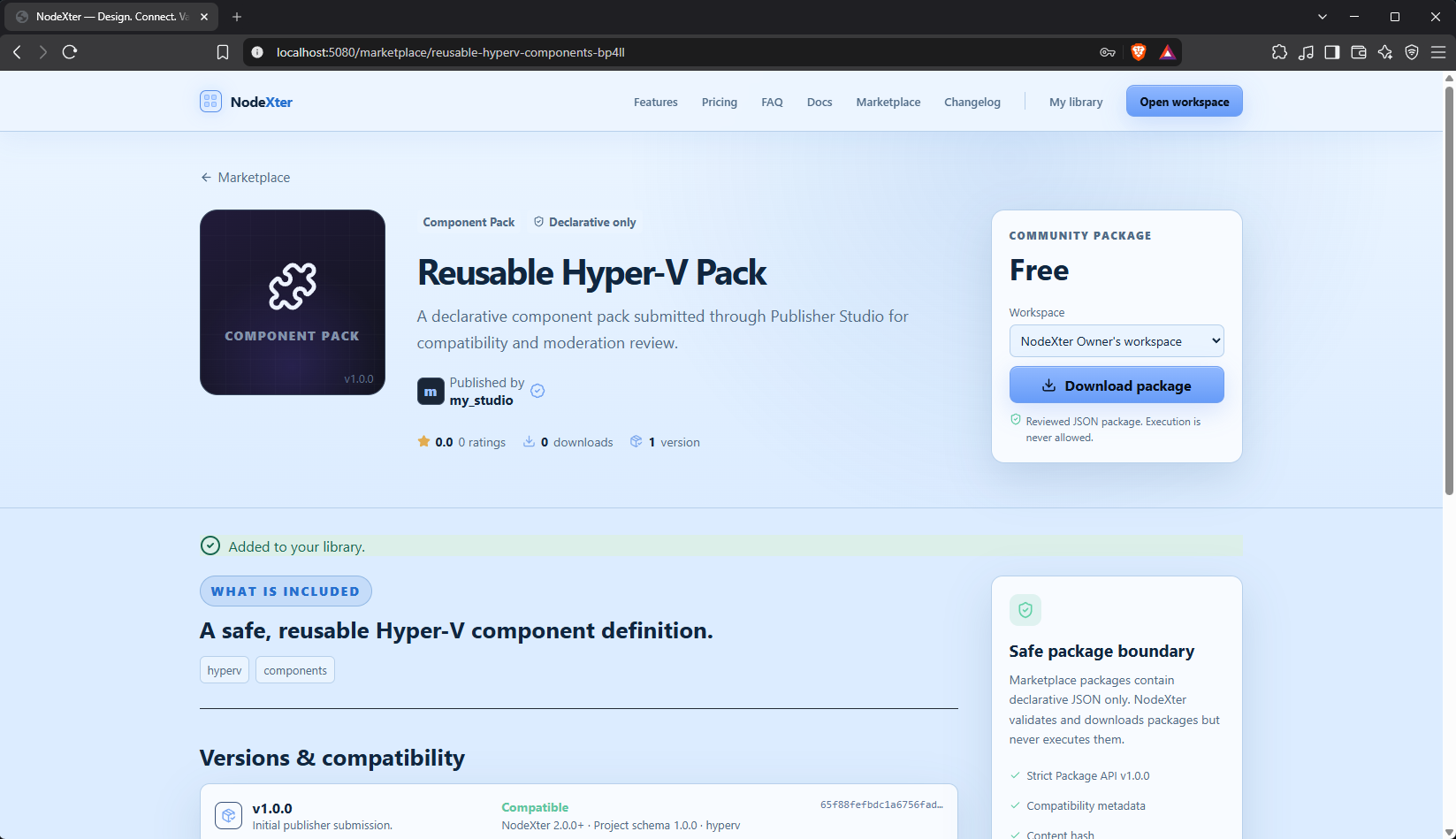Click the cube icon beside 1 version
This screenshot has height=839, width=1456.
[637, 441]
